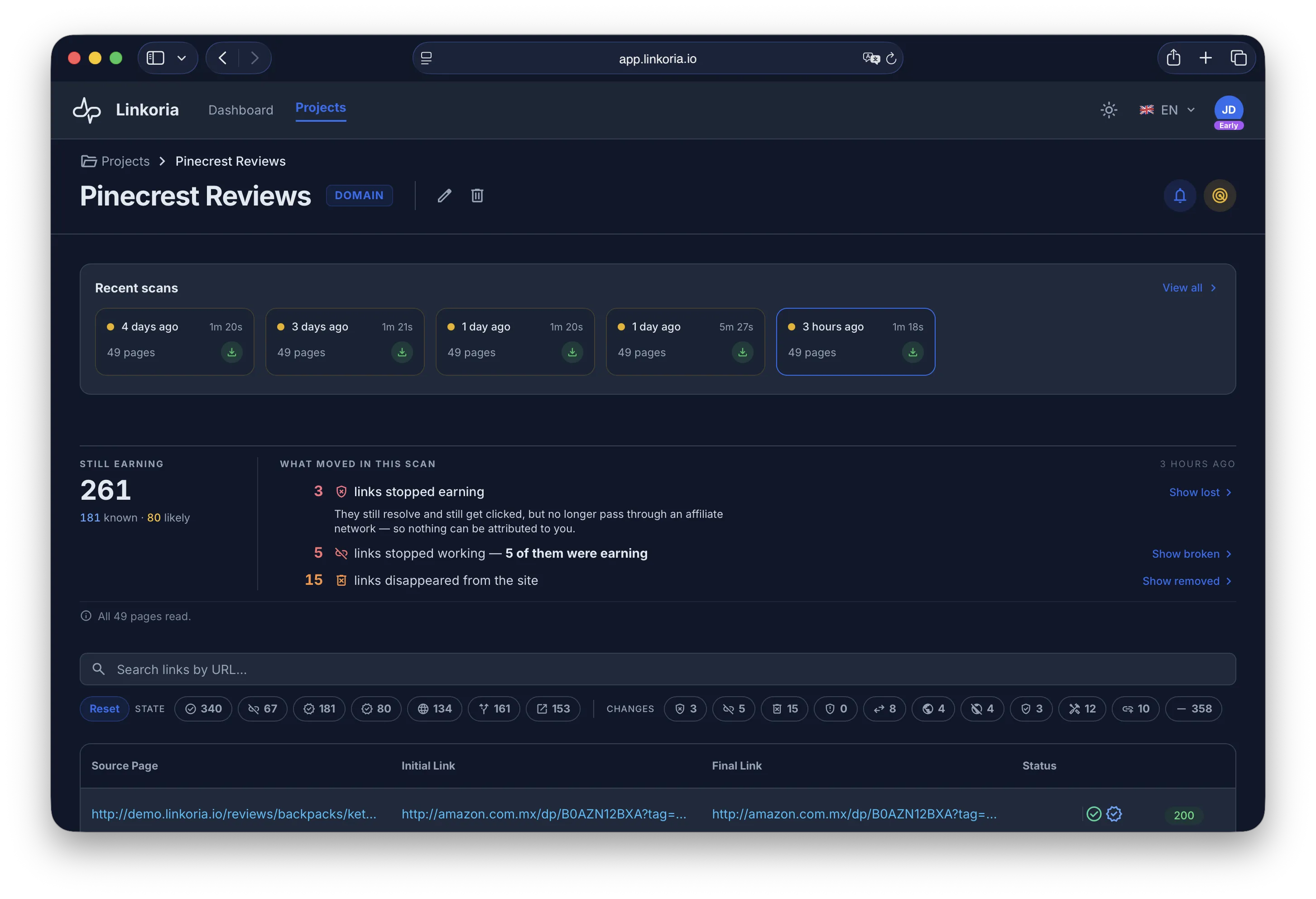Toggle light theme with sun icon
Screen dimensions: 1316x899
tap(1108, 110)
